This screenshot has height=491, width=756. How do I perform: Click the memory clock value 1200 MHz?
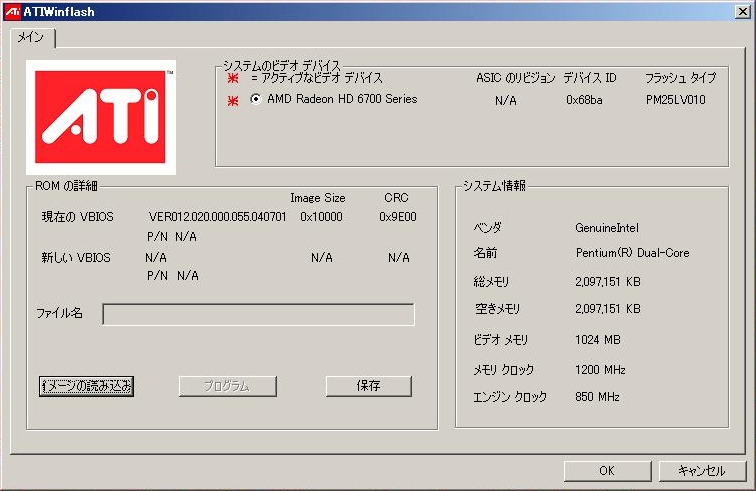(x=600, y=370)
